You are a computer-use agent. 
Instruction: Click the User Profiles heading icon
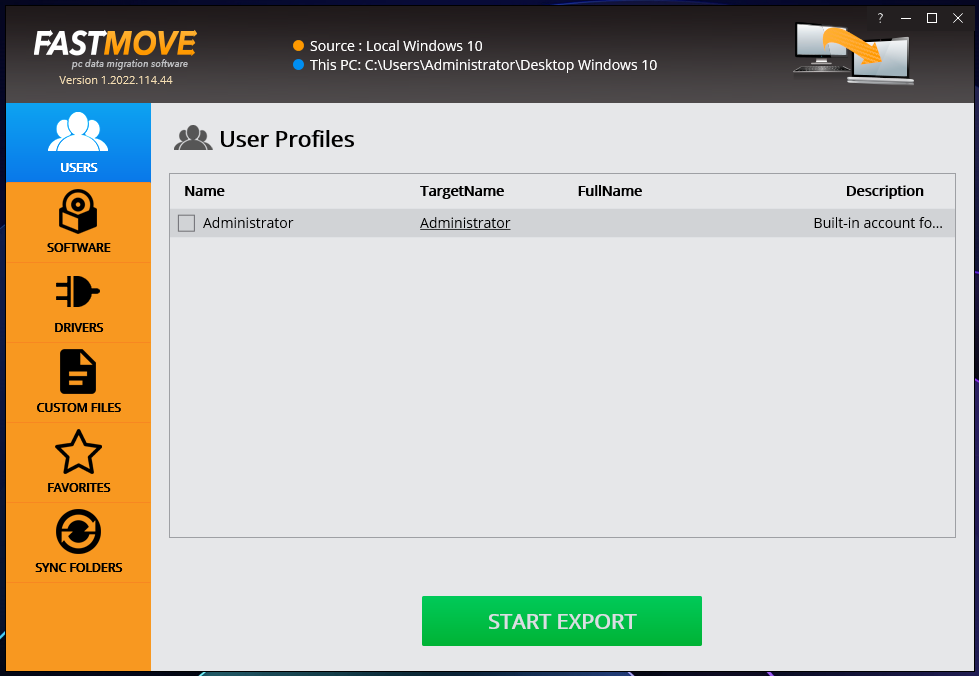pos(192,139)
